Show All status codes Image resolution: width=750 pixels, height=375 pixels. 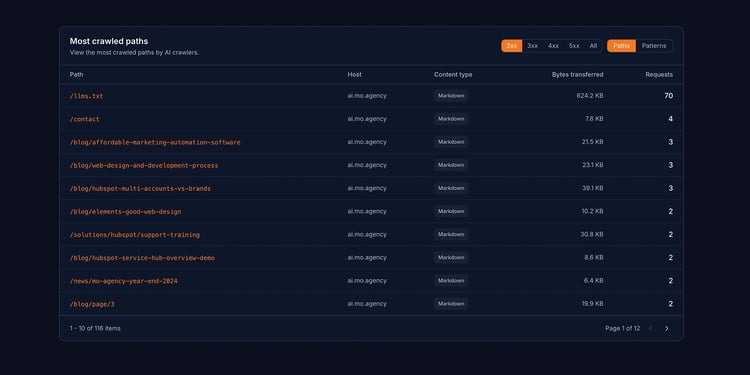coord(593,46)
